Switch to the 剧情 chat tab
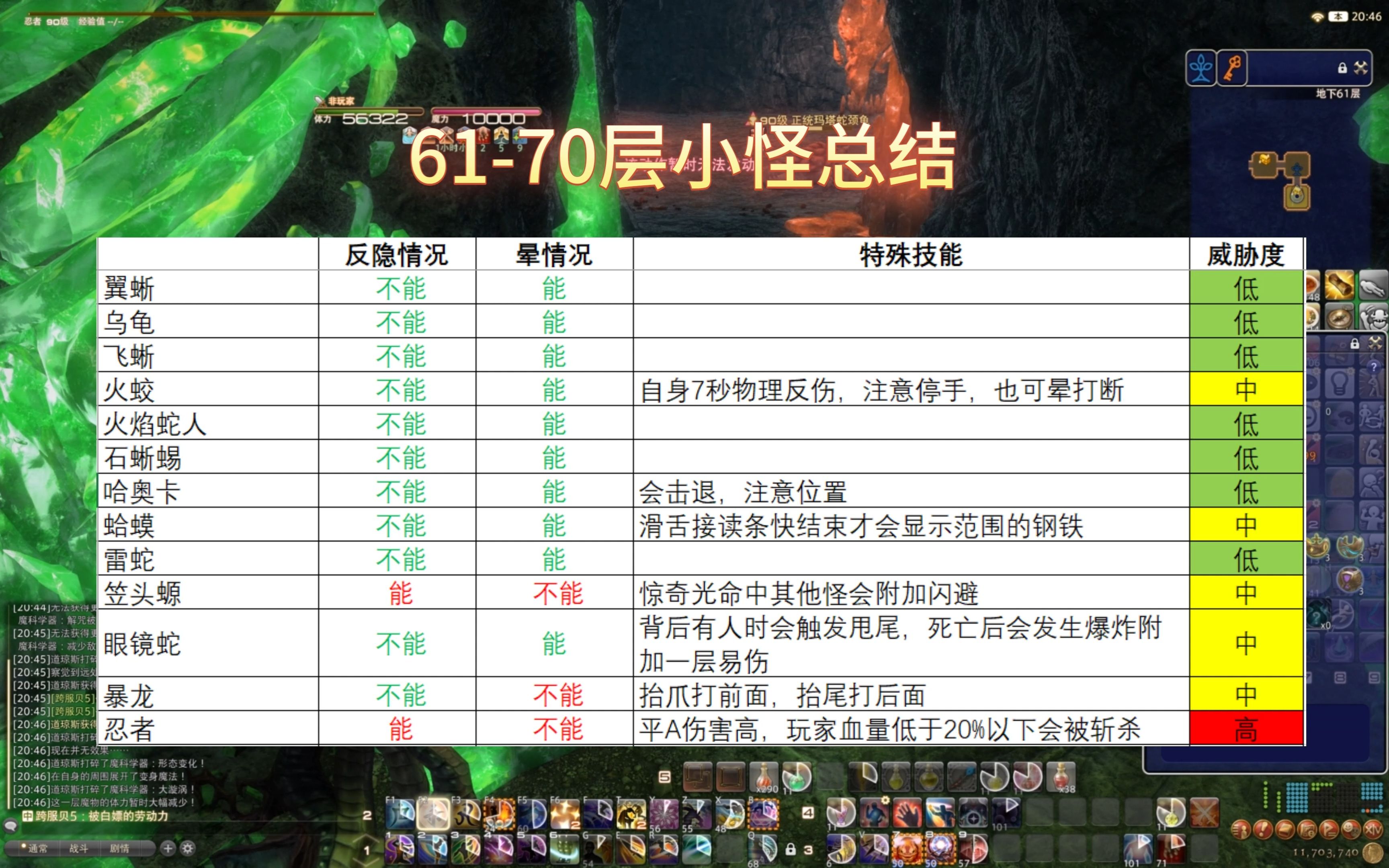 coord(119,848)
